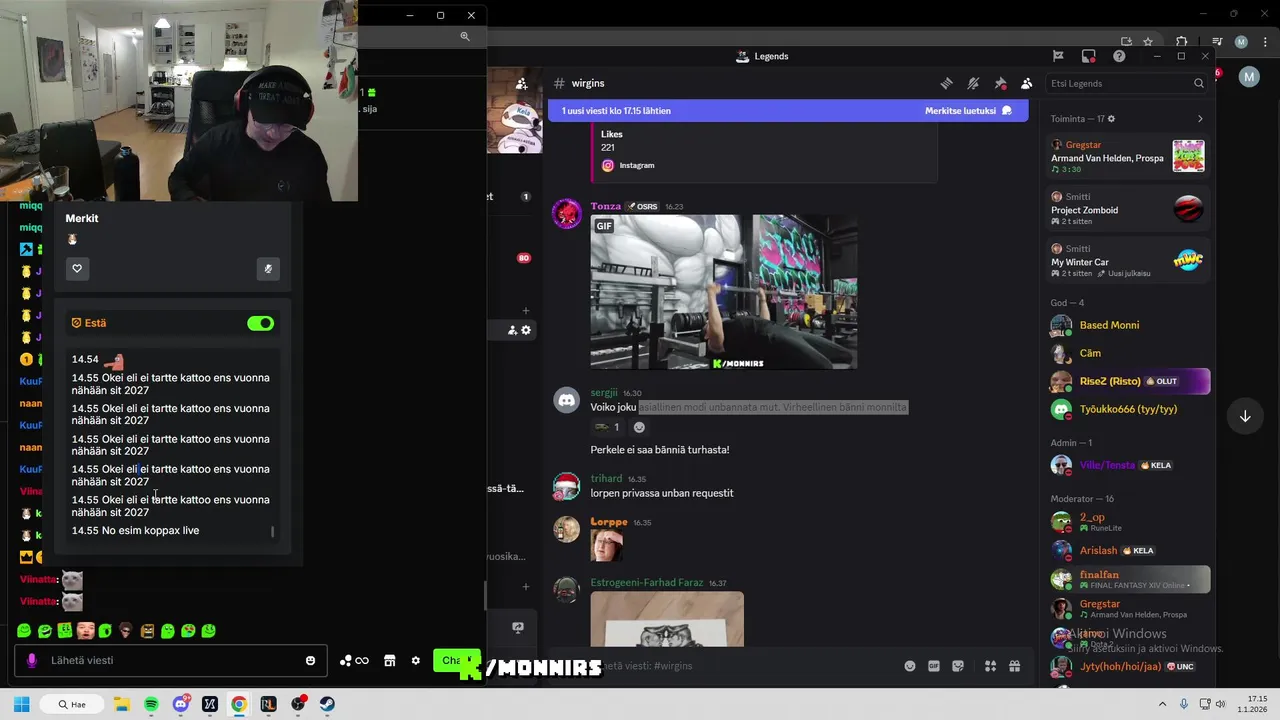
Task: Jump to latest with down arrow button
Action: pos(1245,416)
